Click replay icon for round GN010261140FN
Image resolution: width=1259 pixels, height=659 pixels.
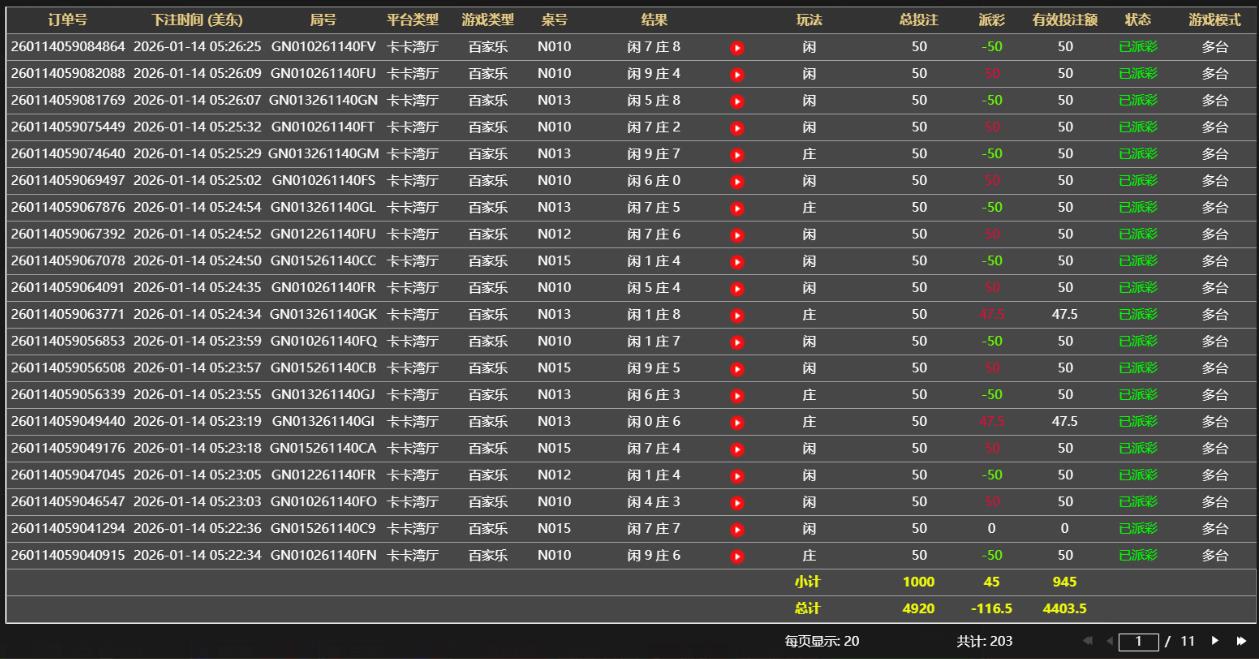(737, 556)
